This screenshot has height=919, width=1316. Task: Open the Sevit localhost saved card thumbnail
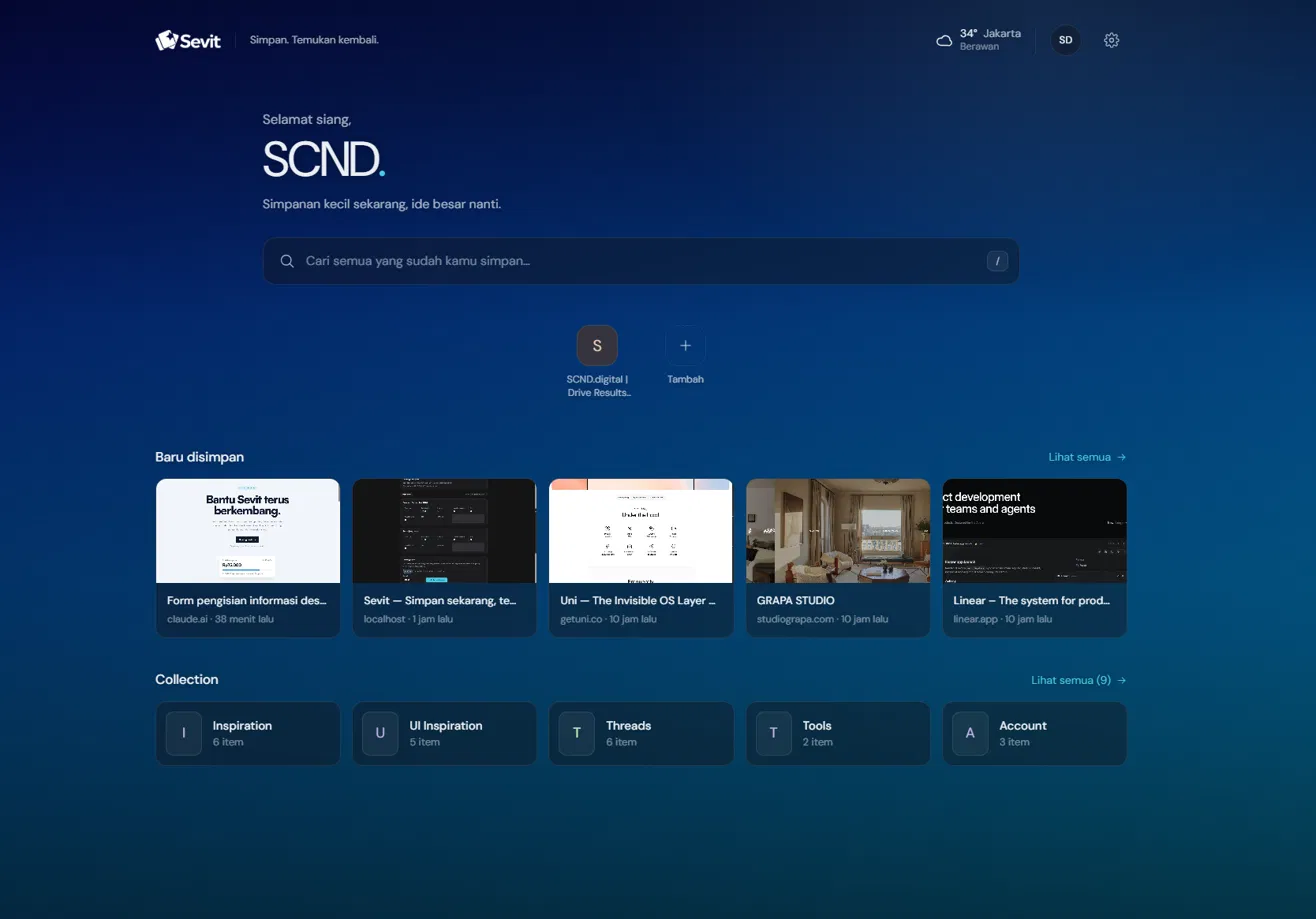[x=444, y=531]
